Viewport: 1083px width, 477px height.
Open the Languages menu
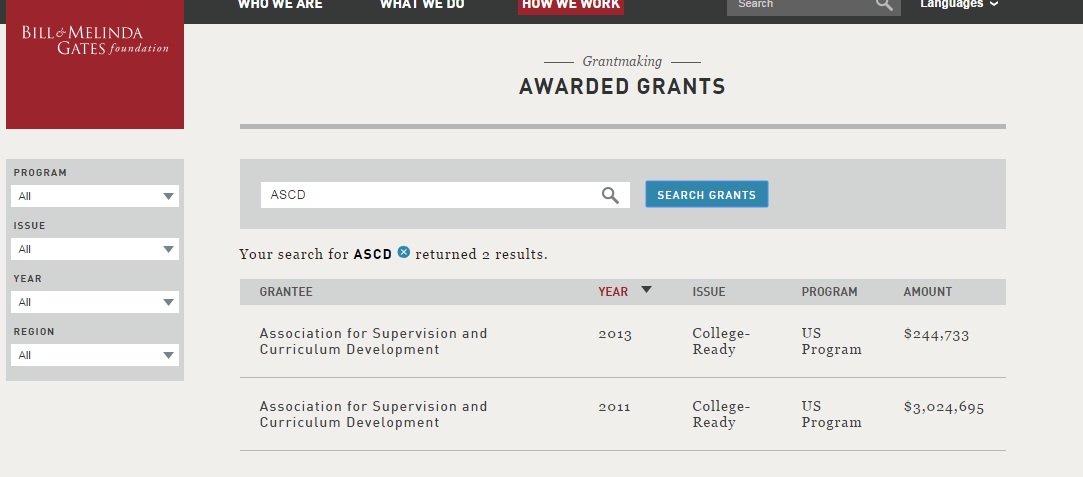(959, 5)
